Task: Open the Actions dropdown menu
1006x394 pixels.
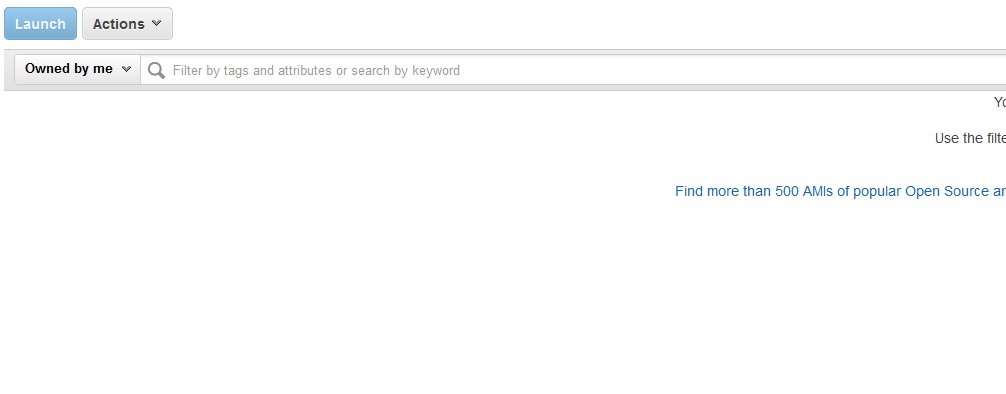Action: coord(127,24)
